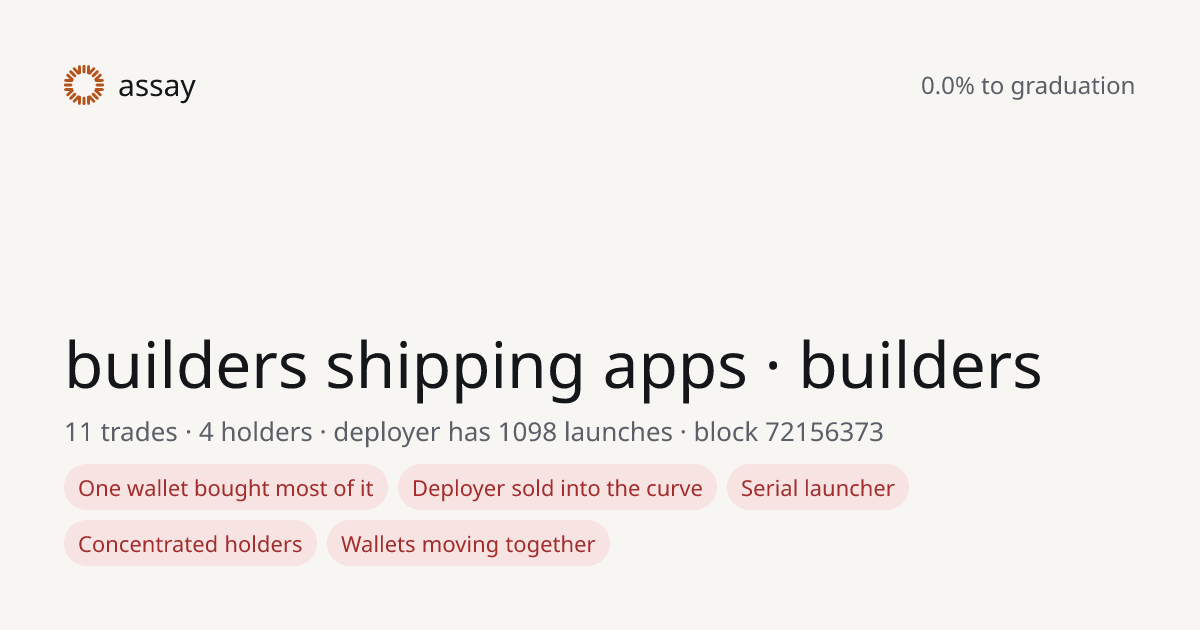Screen dimensions: 1200x630
Task: Select the block 72156373 label
Action: [x=789, y=432]
